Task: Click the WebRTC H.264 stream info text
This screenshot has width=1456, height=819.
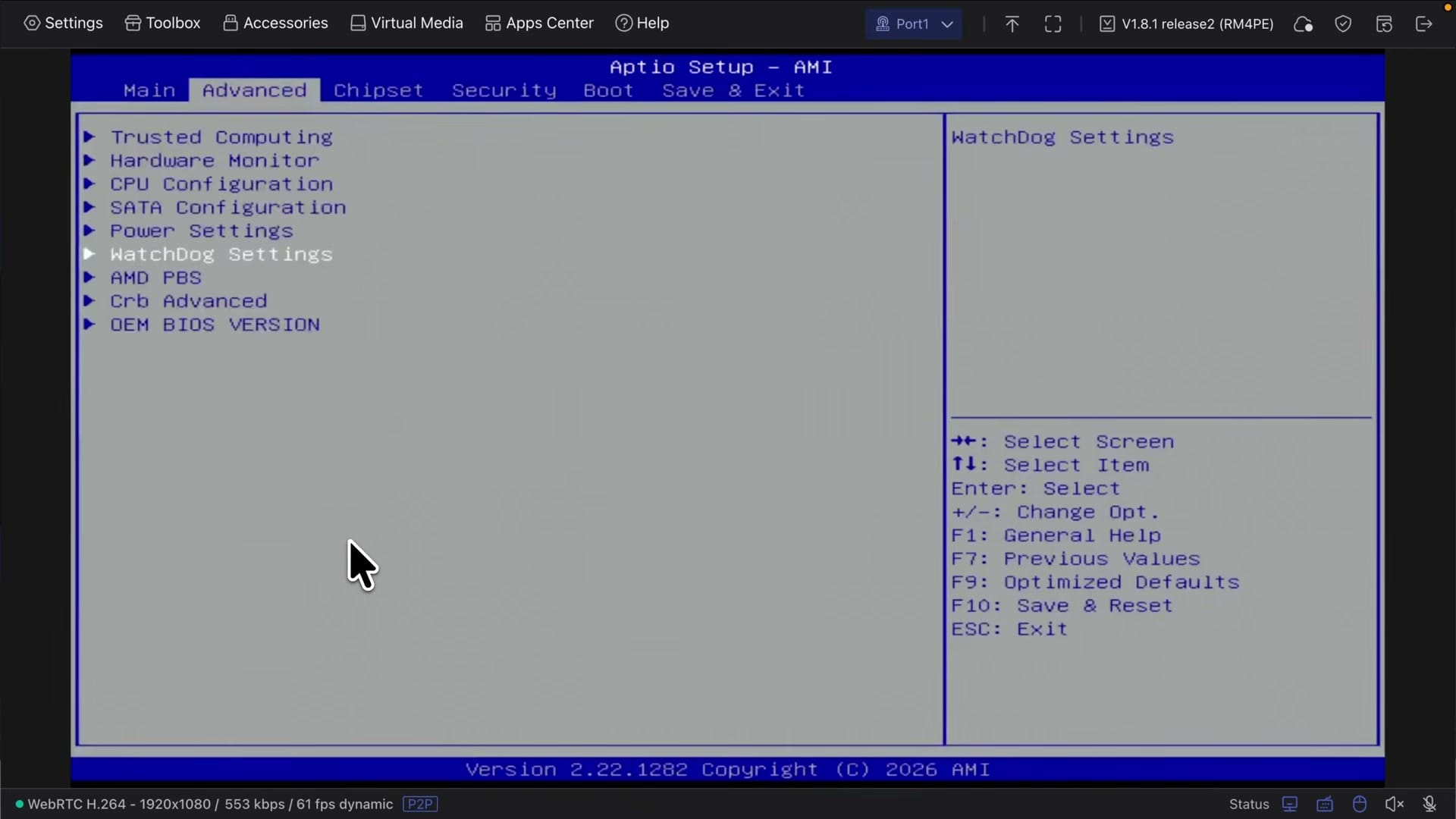Action: [210, 804]
